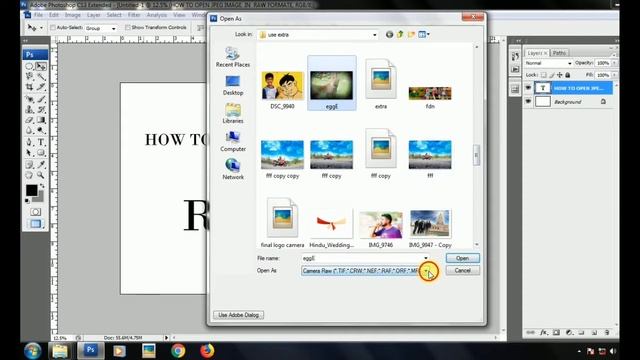The width and height of the screenshot is (640, 360).
Task: Enable Show Transform Controls checkbox
Action: (x=128, y=27)
